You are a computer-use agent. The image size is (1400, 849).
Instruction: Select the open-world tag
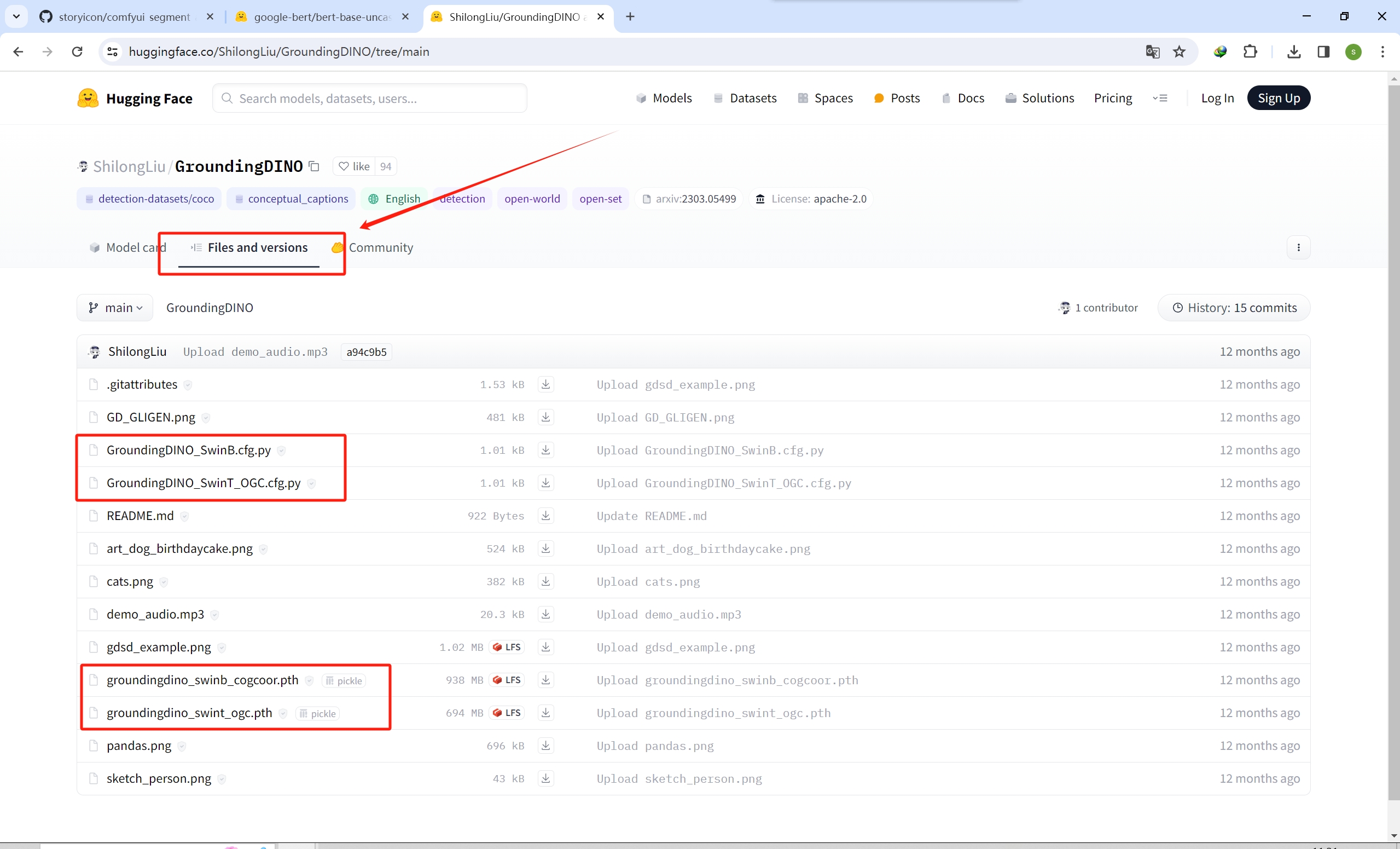(x=532, y=199)
